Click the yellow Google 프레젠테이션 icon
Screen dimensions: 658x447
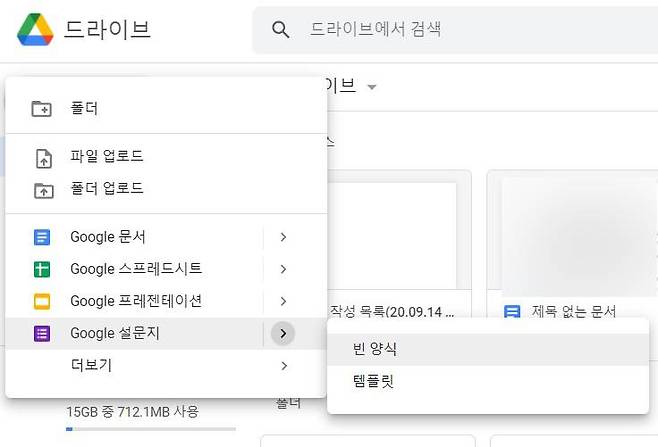pos(42,301)
